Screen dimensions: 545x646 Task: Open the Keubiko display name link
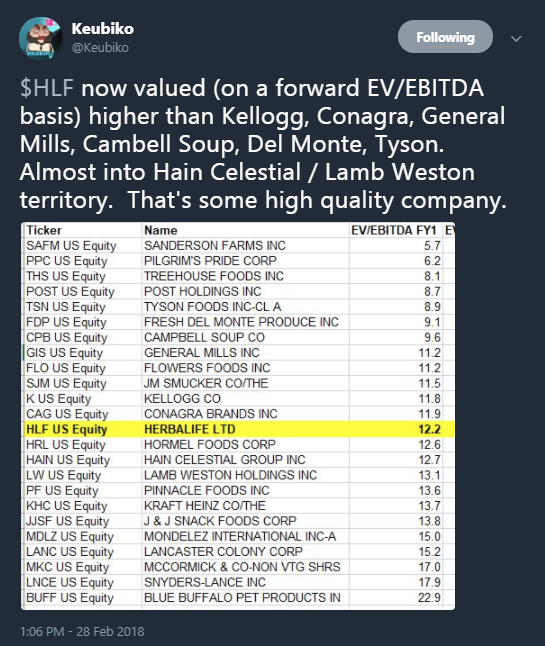[103, 28]
